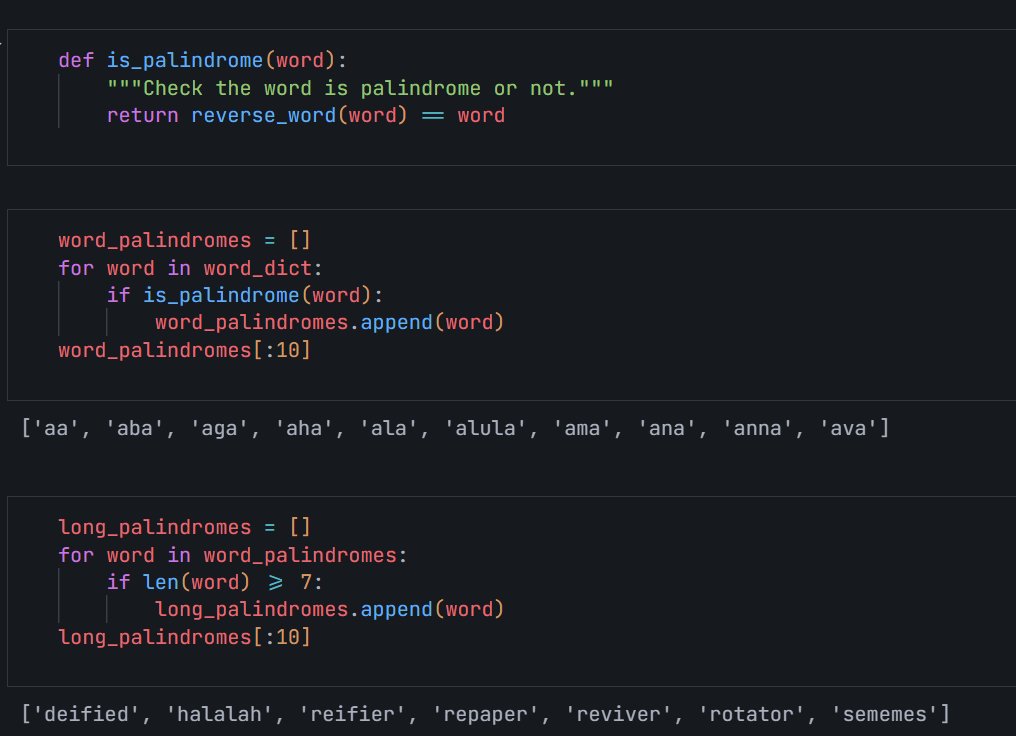Screen dimensions: 1016x736
Task: Click the word_palindromes list initialization line
Action: pos(185,240)
